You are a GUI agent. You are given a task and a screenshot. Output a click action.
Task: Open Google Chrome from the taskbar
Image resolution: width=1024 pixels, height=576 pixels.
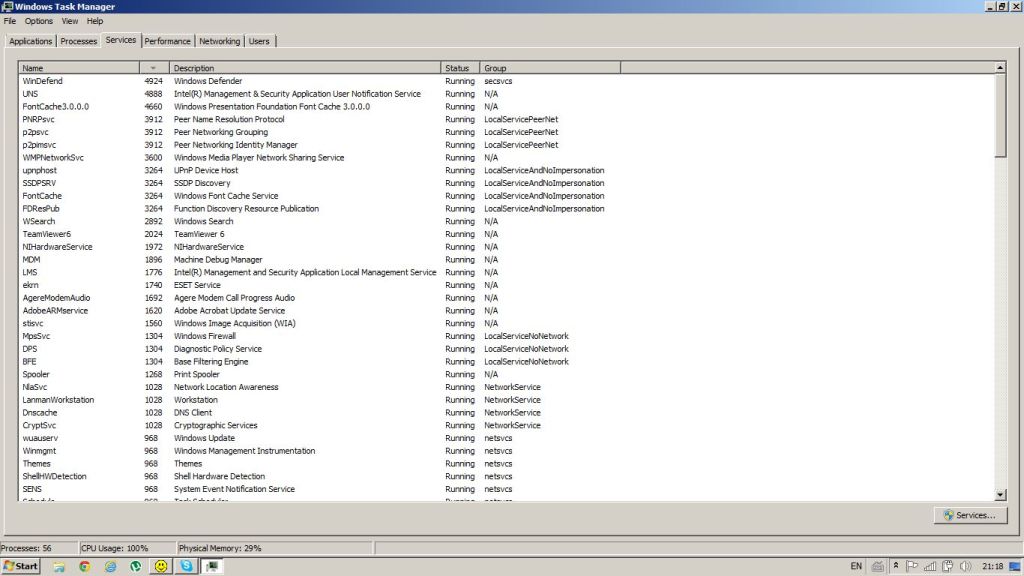point(85,566)
